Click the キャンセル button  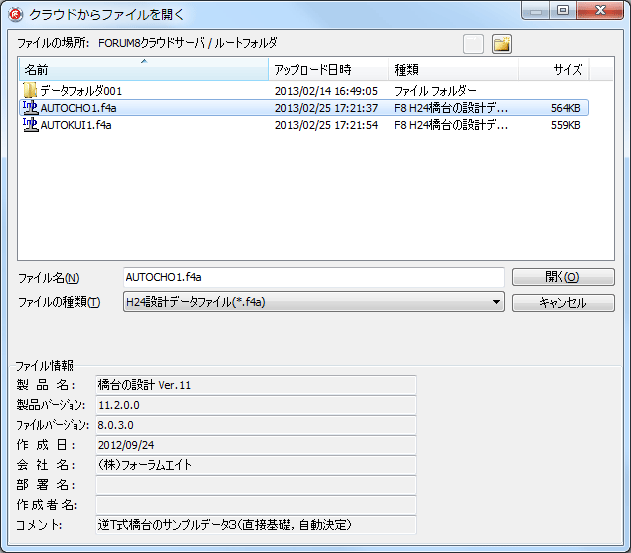[x=563, y=303]
